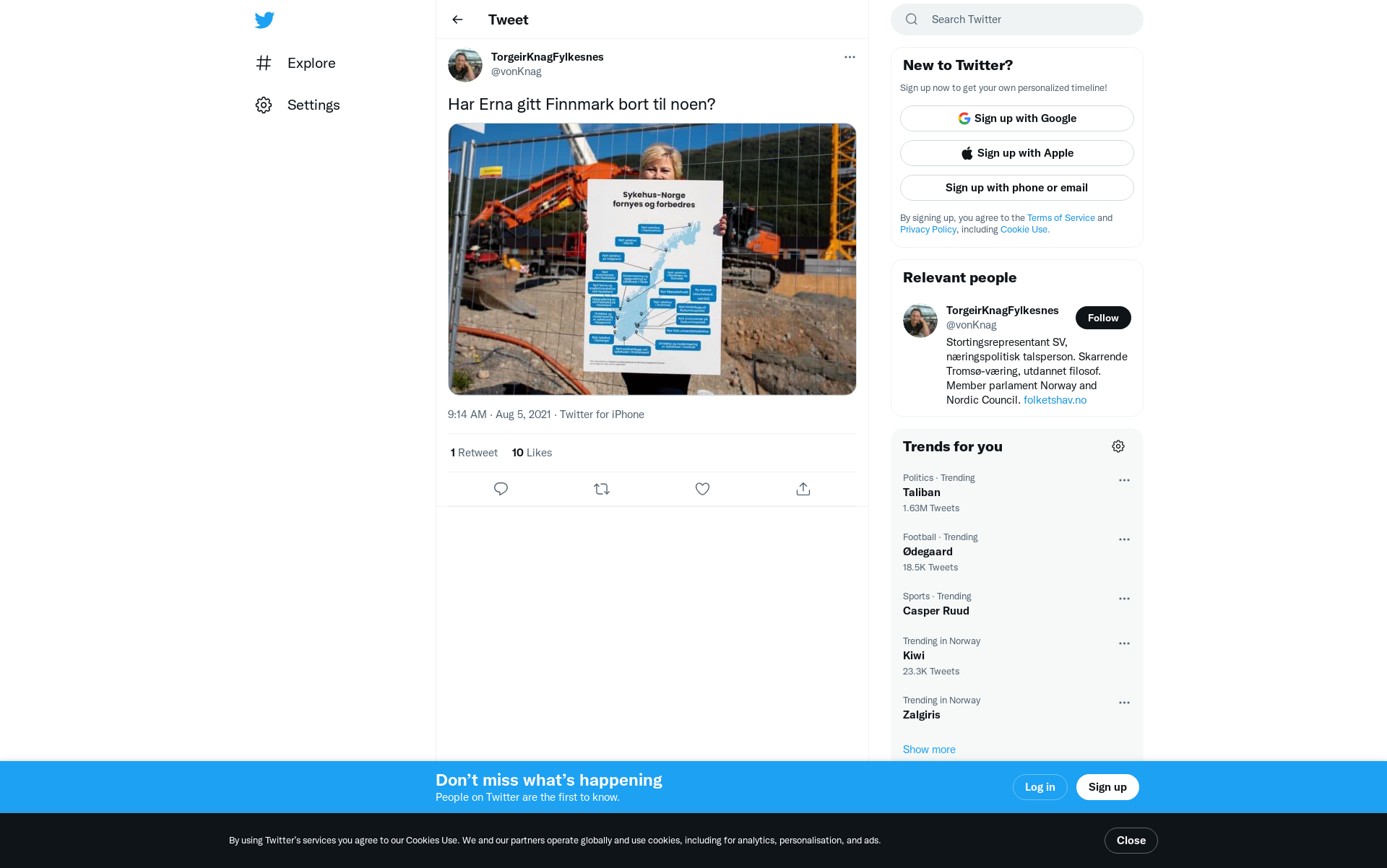Image resolution: width=1387 pixels, height=868 pixels.
Task: Click '18.5K Tweets' count under Ødegaard
Action: (x=930, y=568)
